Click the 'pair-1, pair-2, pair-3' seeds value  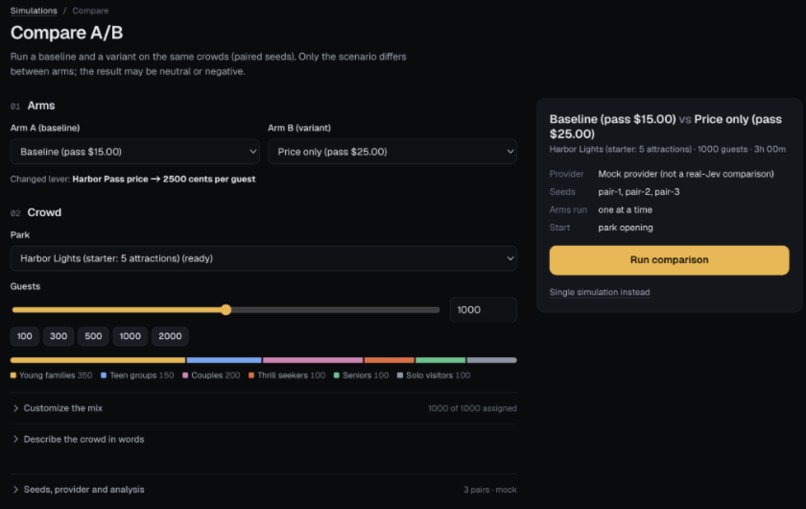point(638,192)
